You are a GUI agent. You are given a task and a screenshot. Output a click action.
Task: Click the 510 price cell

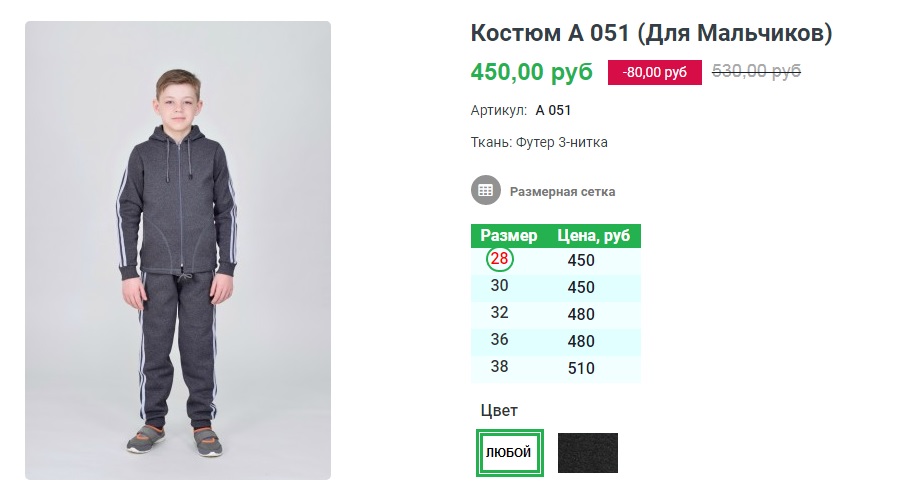(581, 368)
